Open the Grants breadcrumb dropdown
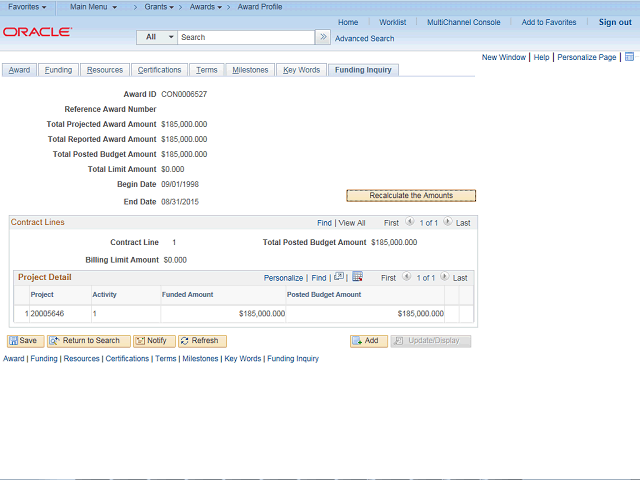 tap(159, 7)
